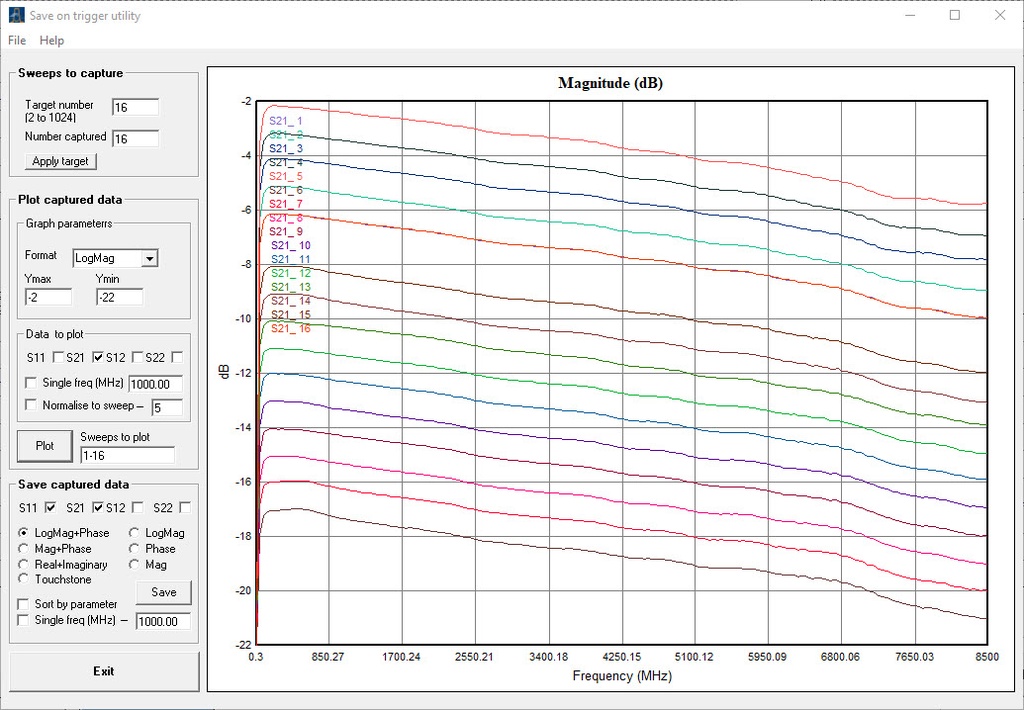
Task: Click the S21_ 12 legend label
Action: coord(291,274)
